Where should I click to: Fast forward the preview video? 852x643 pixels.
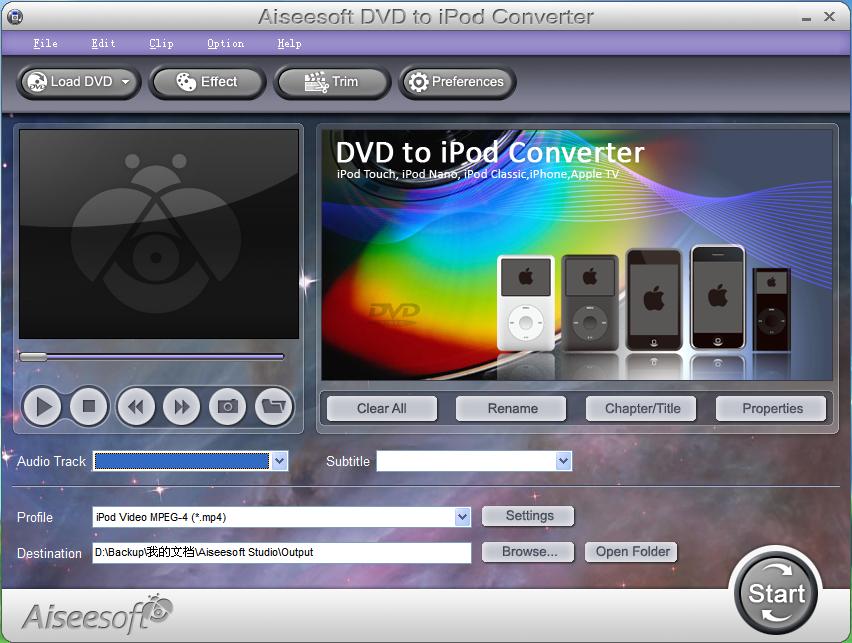[181, 406]
